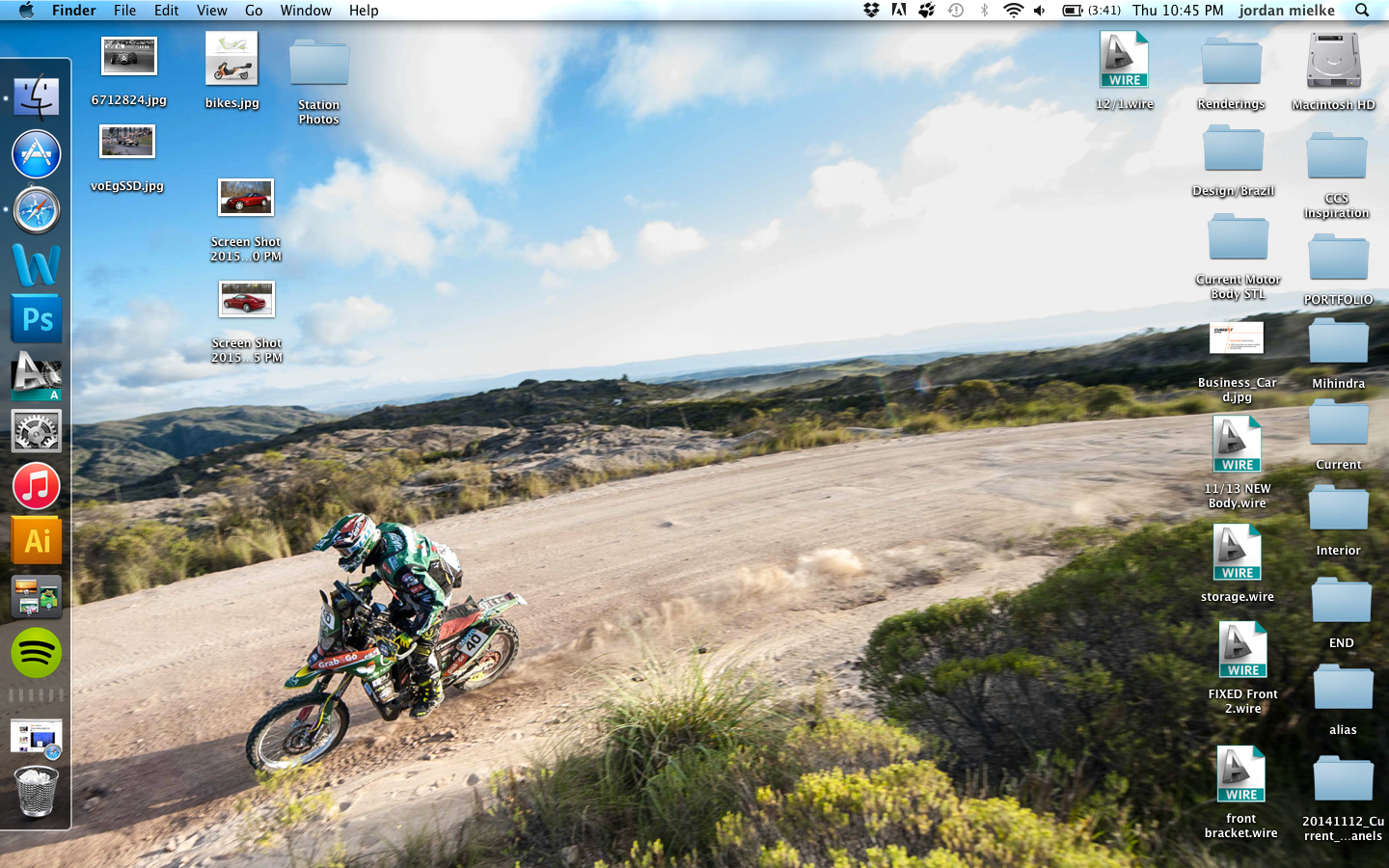The image size is (1389, 868).
Task: Click the volume icon in menu bar
Action: click(x=1040, y=11)
